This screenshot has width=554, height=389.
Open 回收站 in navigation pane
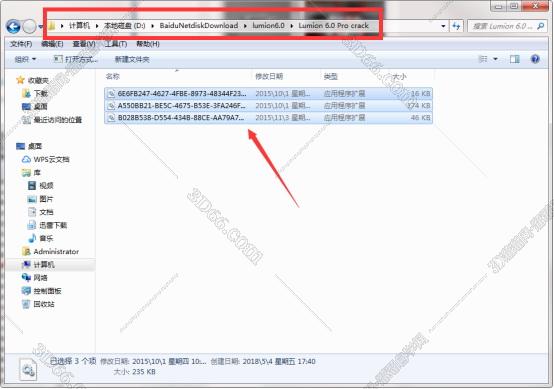(44, 304)
